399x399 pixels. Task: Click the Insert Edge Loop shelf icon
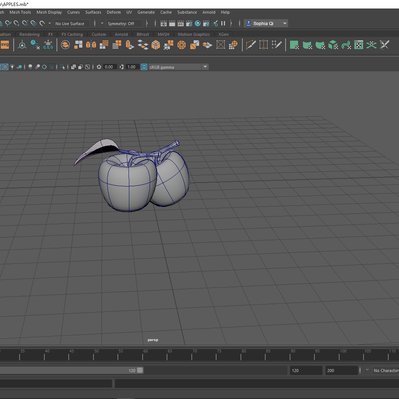click(x=264, y=45)
